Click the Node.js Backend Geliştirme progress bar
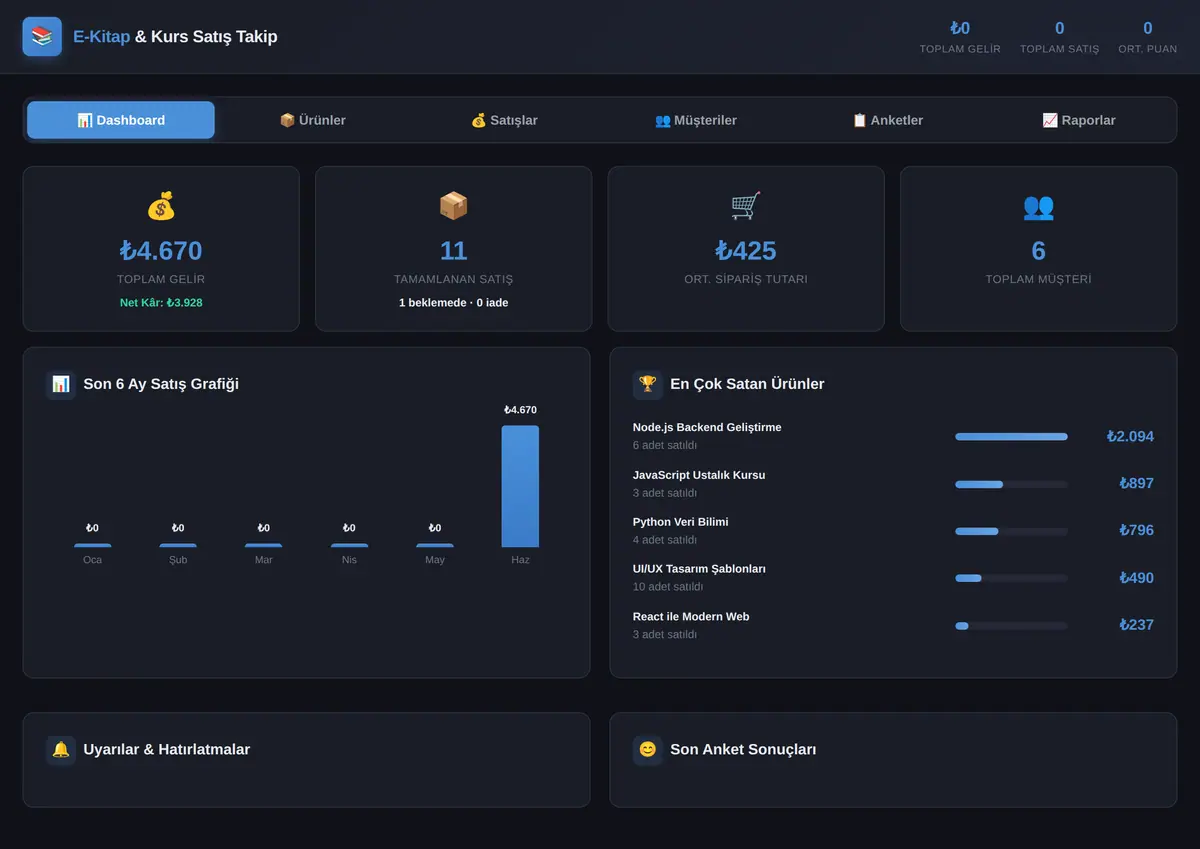 [x=1011, y=437]
